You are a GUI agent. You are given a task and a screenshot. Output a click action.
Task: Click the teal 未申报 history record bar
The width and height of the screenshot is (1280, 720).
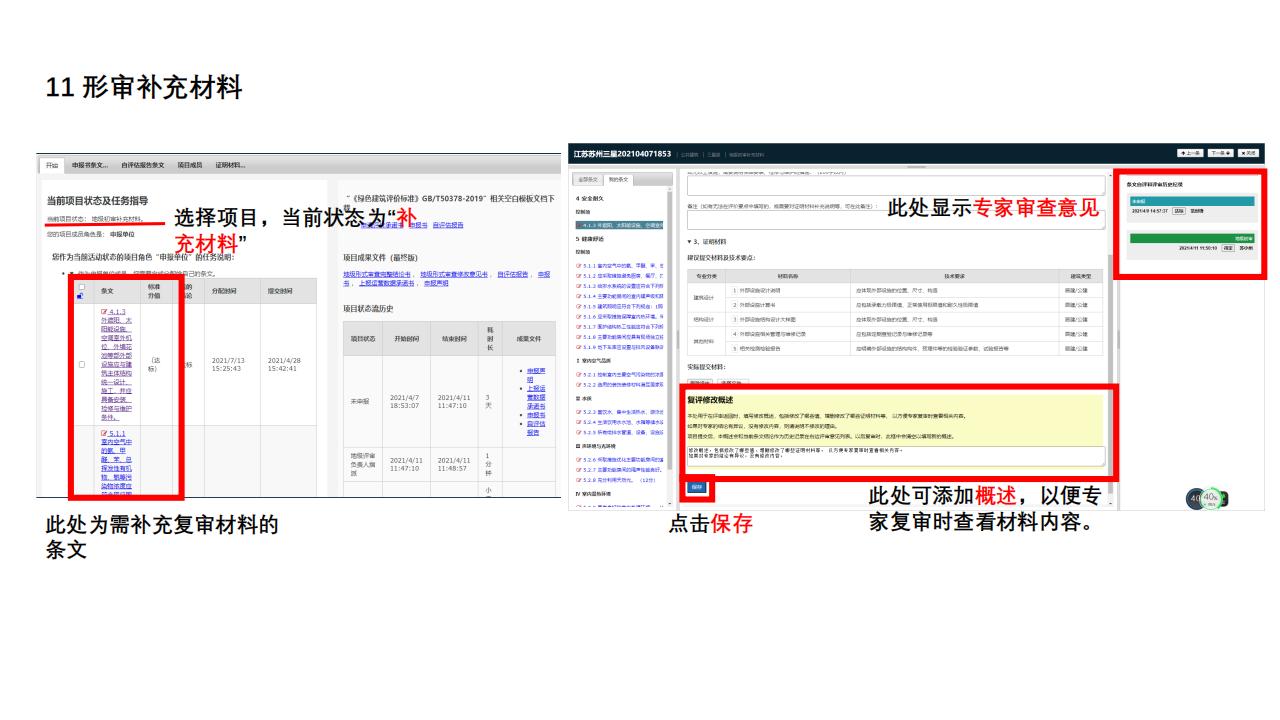point(1192,201)
